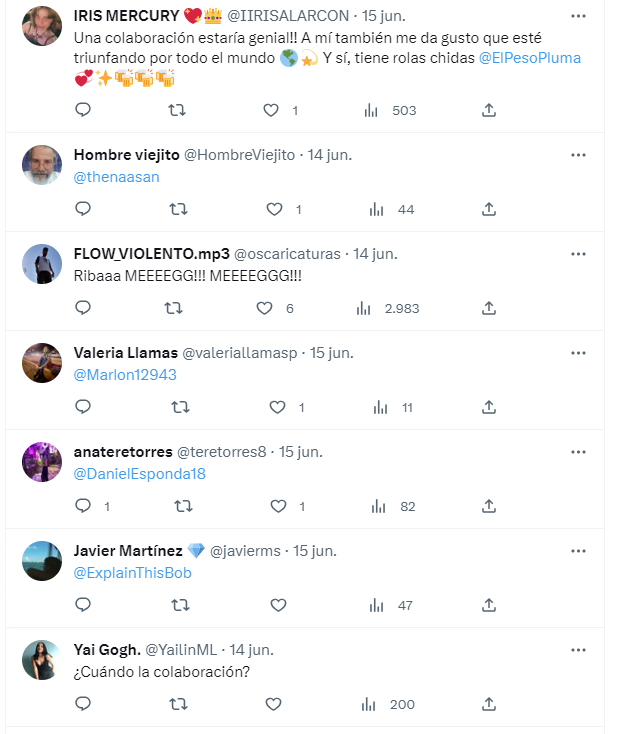Retweet Hombre viejito's tweet
626x734 pixels.
[x=180, y=209]
